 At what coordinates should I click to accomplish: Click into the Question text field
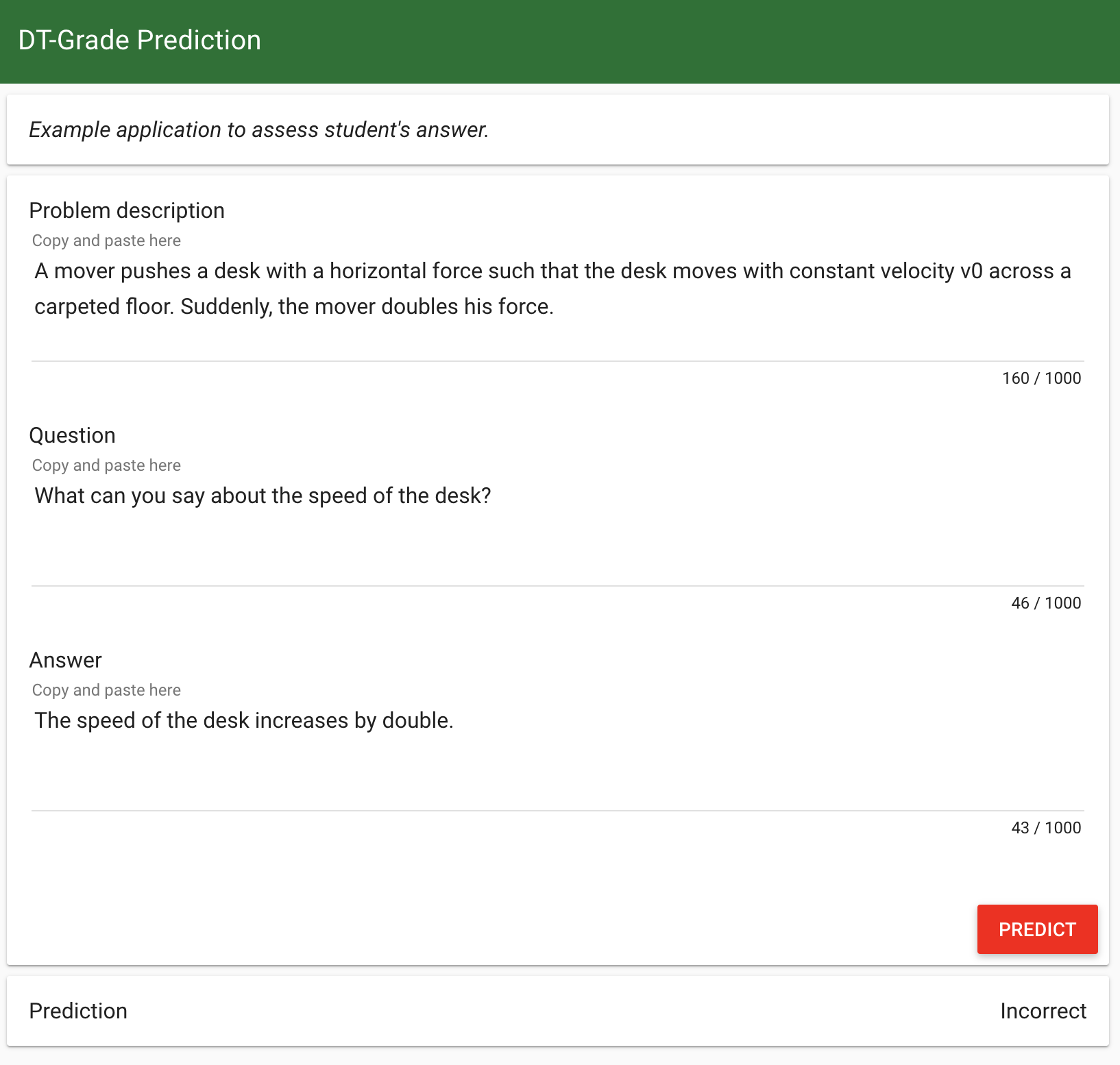pos(558,532)
